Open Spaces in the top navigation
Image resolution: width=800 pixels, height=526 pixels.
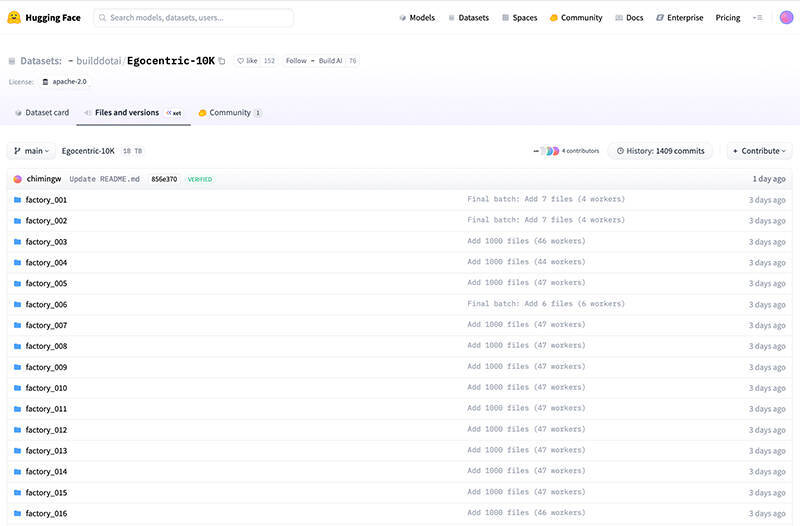coord(519,17)
